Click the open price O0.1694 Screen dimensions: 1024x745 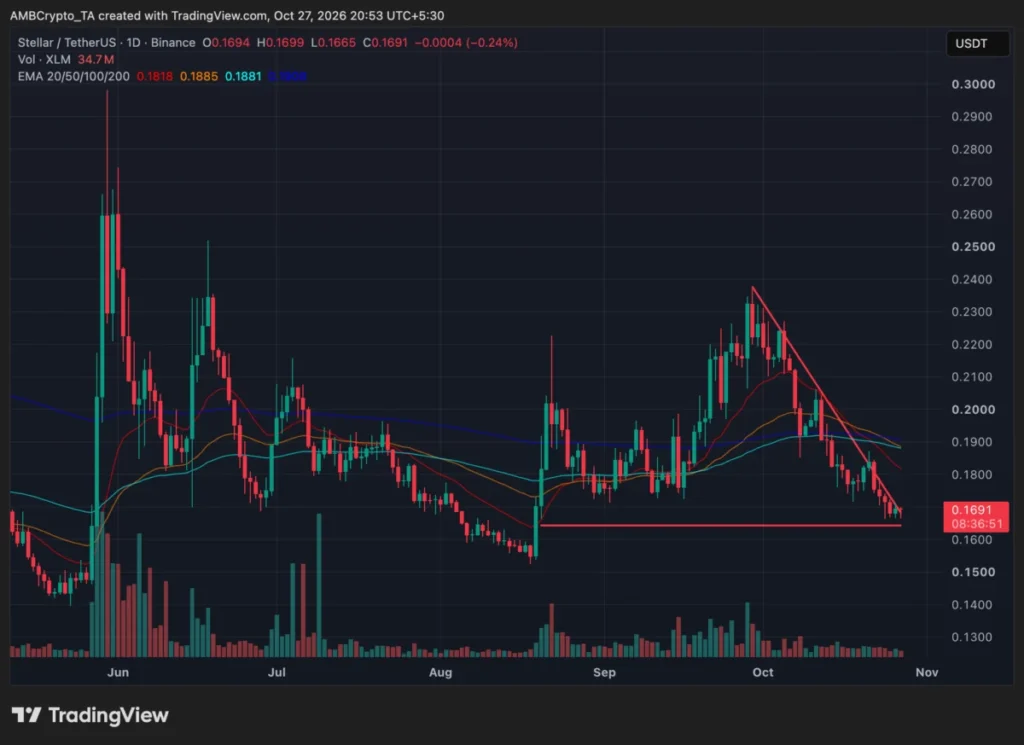pyautogui.click(x=226, y=42)
